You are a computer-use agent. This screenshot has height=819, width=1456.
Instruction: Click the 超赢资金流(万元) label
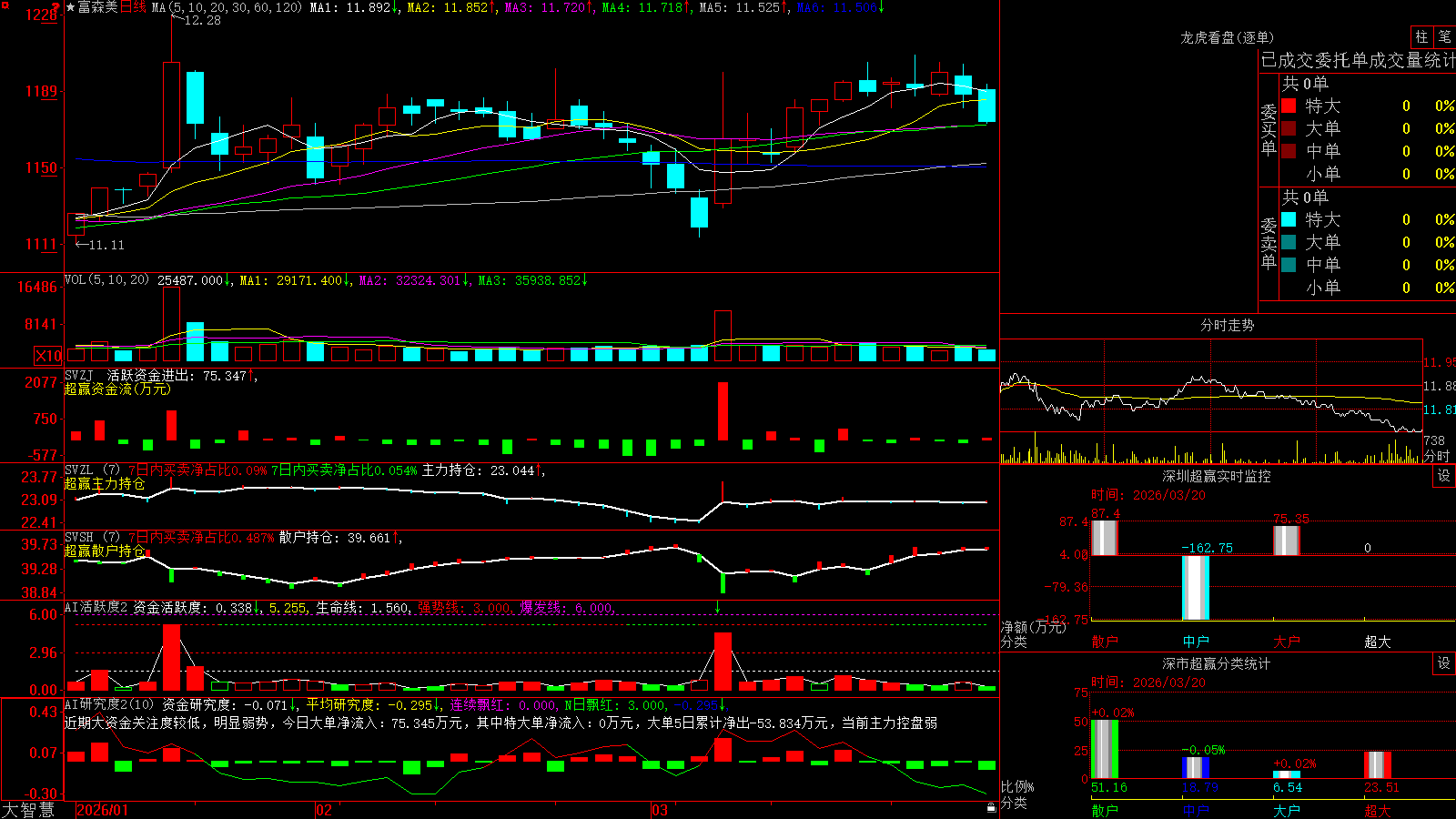[x=117, y=389]
